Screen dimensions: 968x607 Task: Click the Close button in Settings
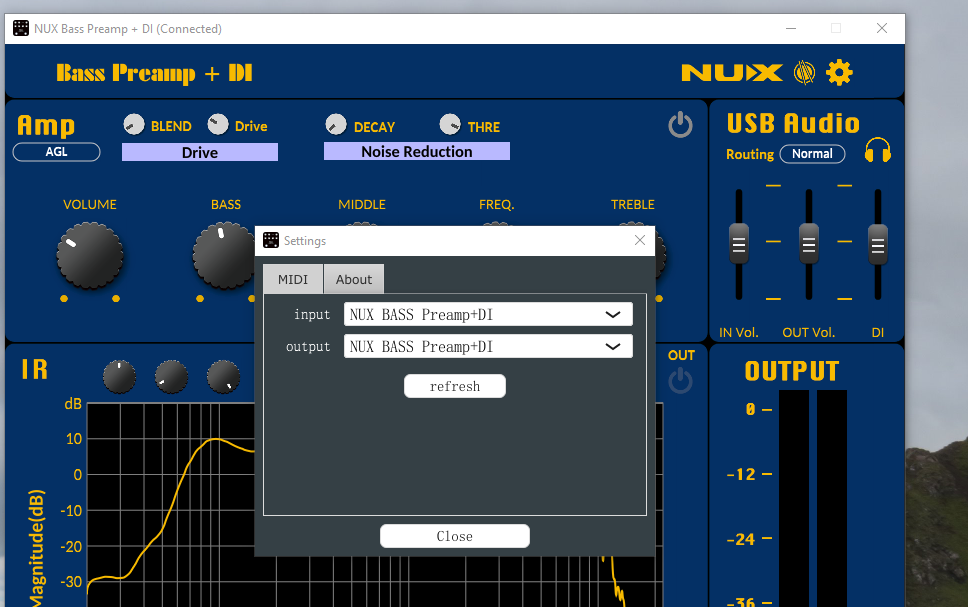pos(455,536)
